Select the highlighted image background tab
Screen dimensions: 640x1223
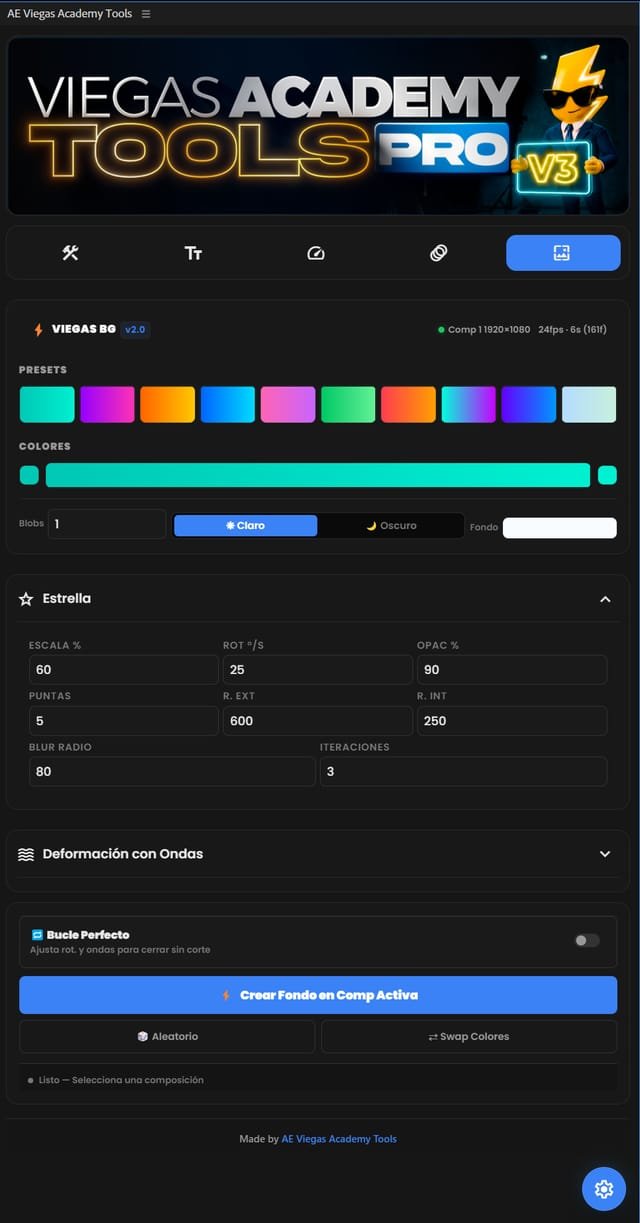click(563, 253)
